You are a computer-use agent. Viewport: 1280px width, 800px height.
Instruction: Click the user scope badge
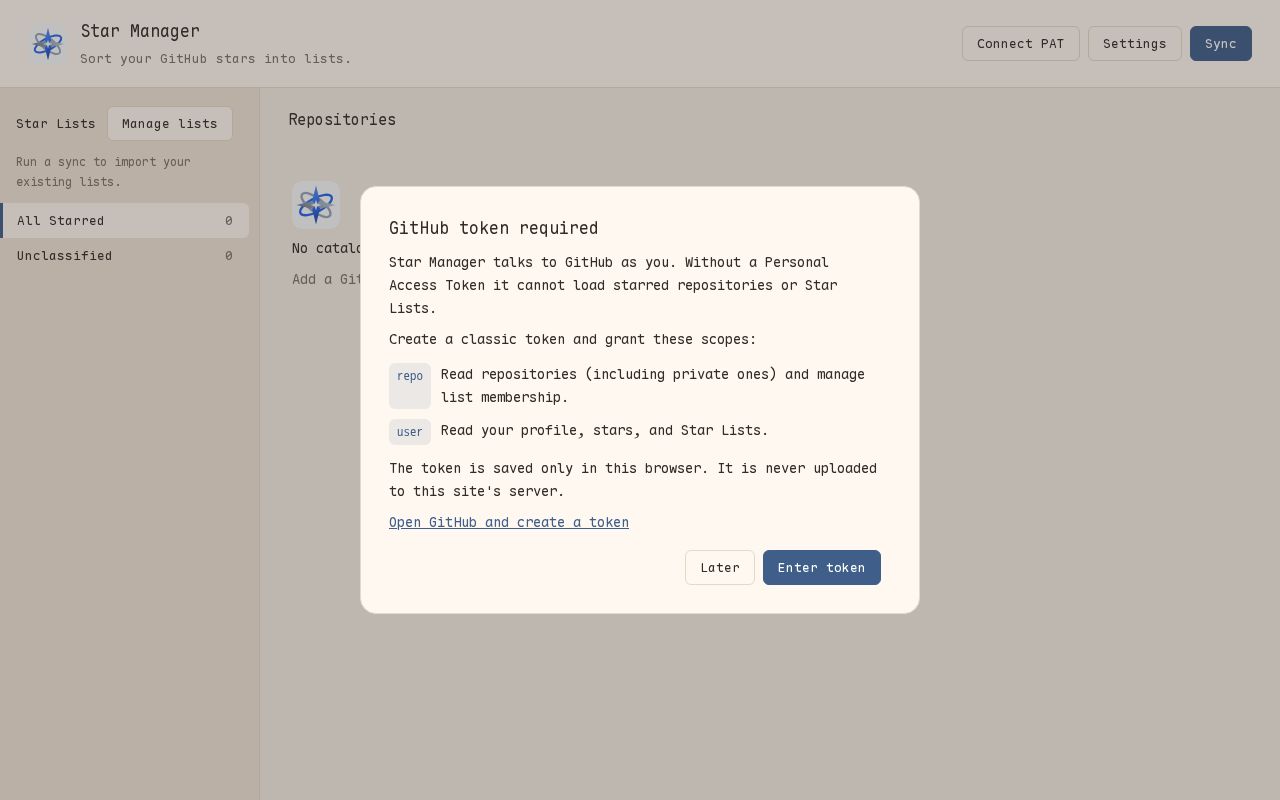pos(410,432)
